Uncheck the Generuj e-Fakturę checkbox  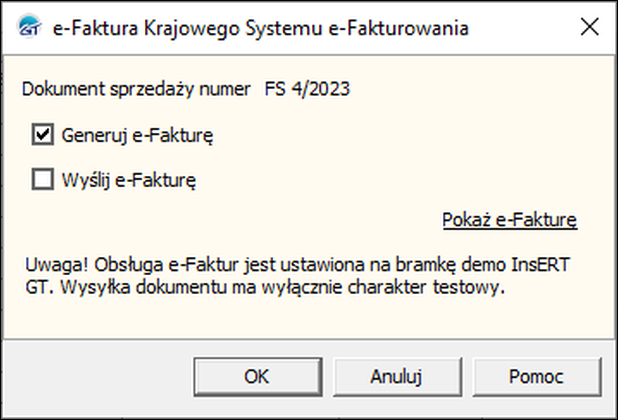[42, 134]
